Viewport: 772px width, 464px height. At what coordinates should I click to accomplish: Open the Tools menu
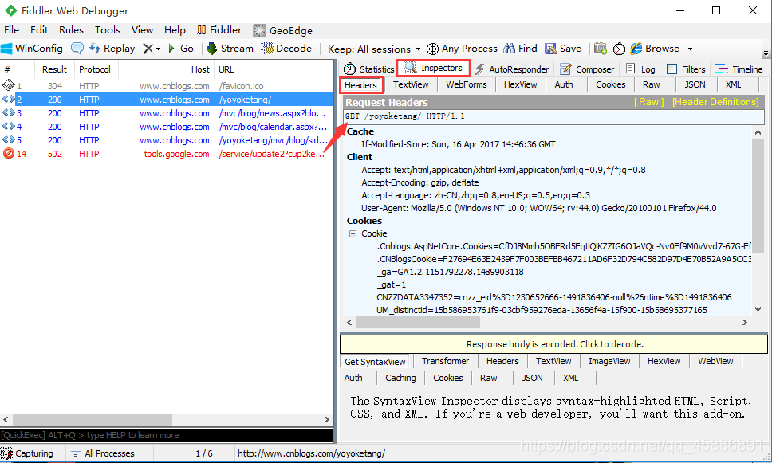click(107, 30)
